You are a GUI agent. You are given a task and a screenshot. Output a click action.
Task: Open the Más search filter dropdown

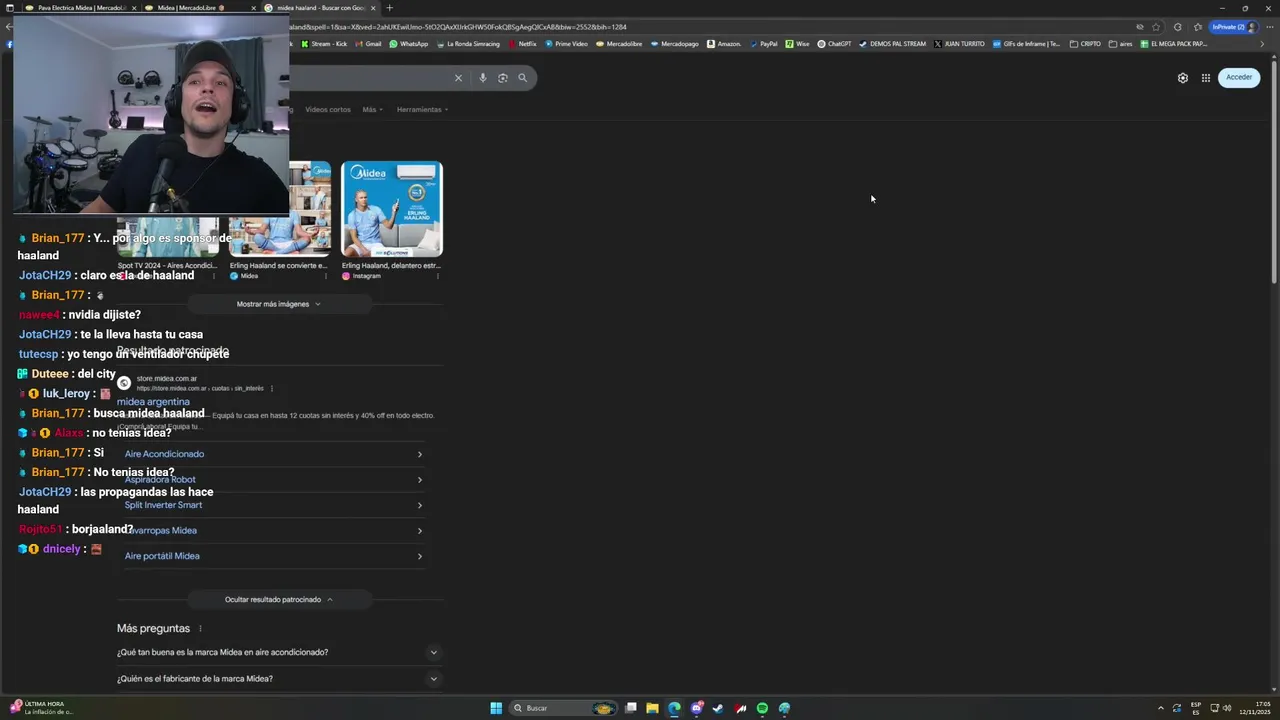[372, 109]
